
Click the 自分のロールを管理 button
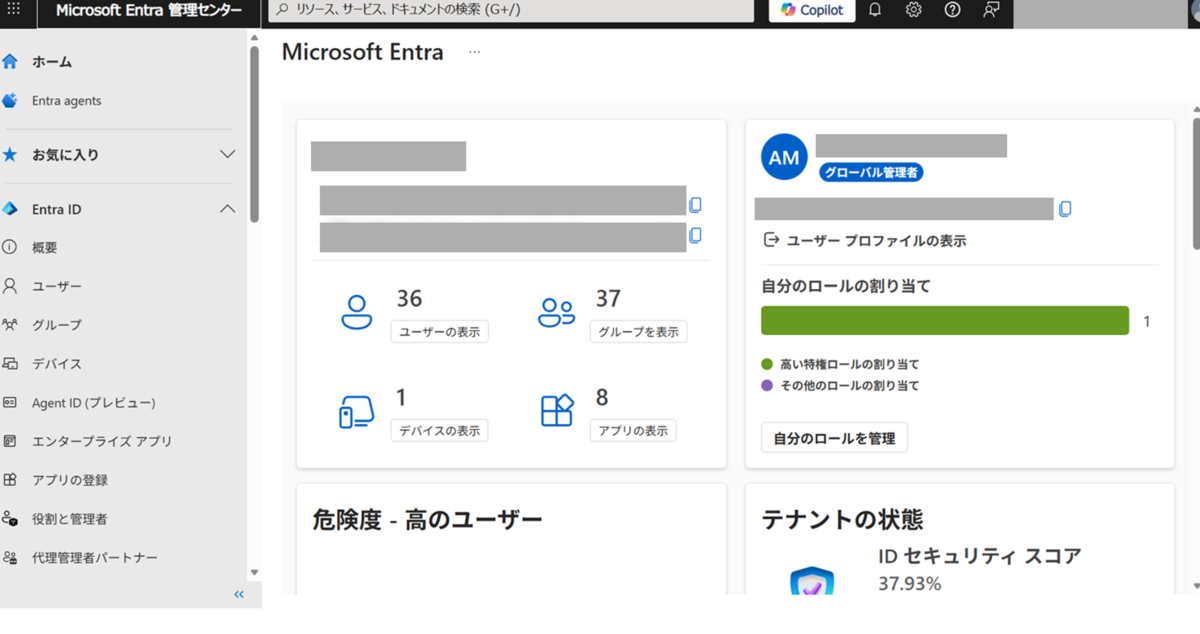[x=834, y=438]
